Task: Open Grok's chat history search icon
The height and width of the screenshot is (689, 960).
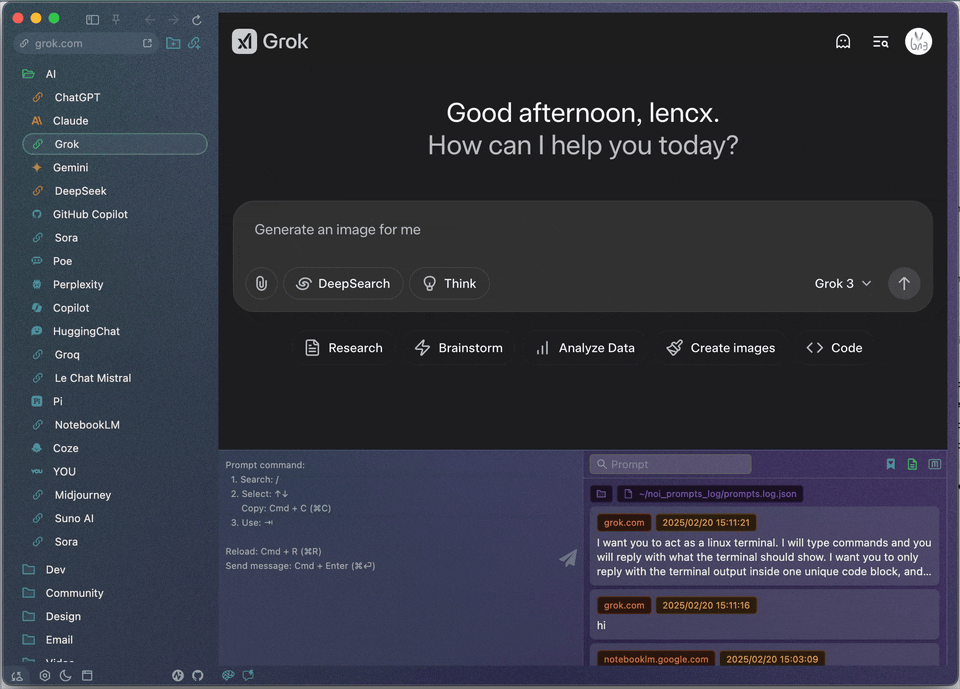Action: tap(880, 41)
